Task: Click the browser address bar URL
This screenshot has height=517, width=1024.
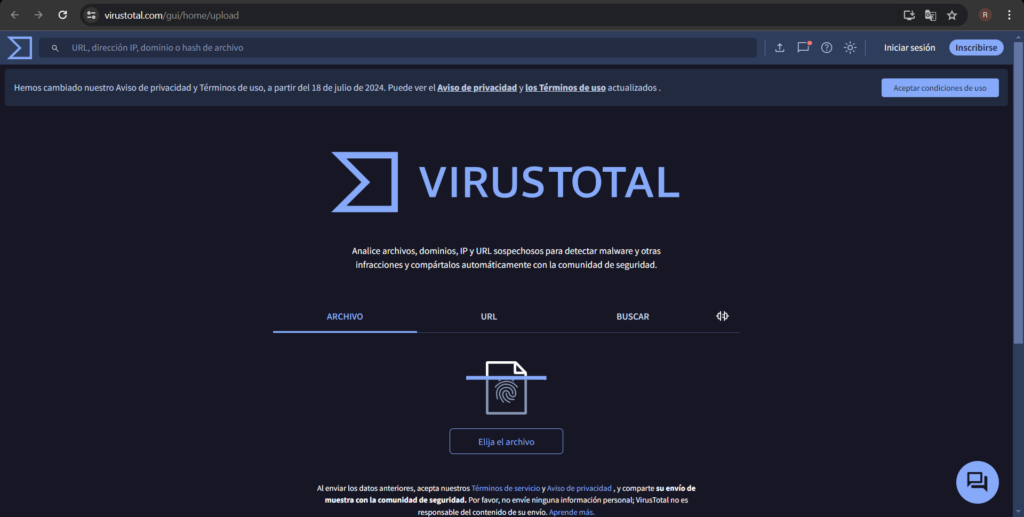Action: (171, 15)
